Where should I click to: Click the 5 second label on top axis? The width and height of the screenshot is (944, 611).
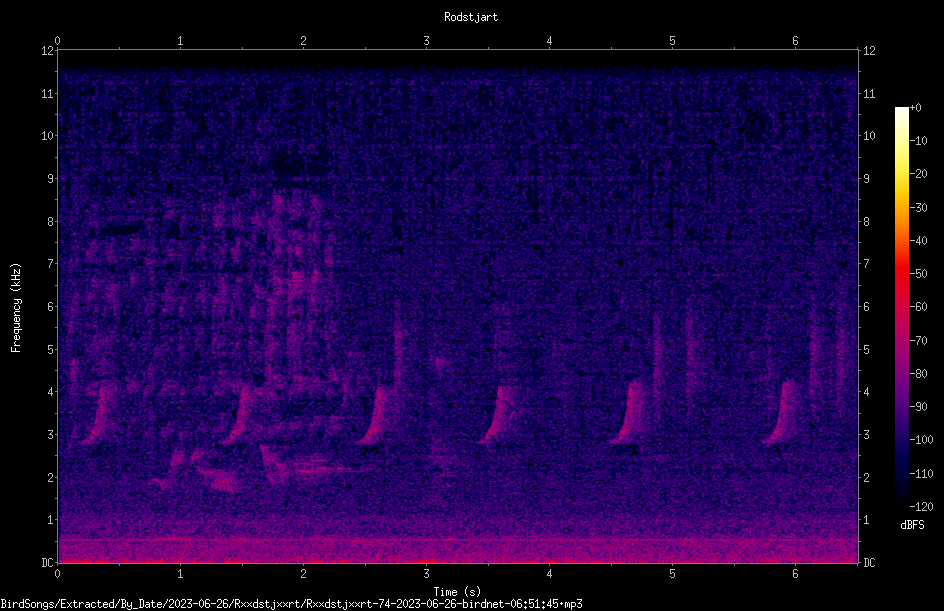672,41
